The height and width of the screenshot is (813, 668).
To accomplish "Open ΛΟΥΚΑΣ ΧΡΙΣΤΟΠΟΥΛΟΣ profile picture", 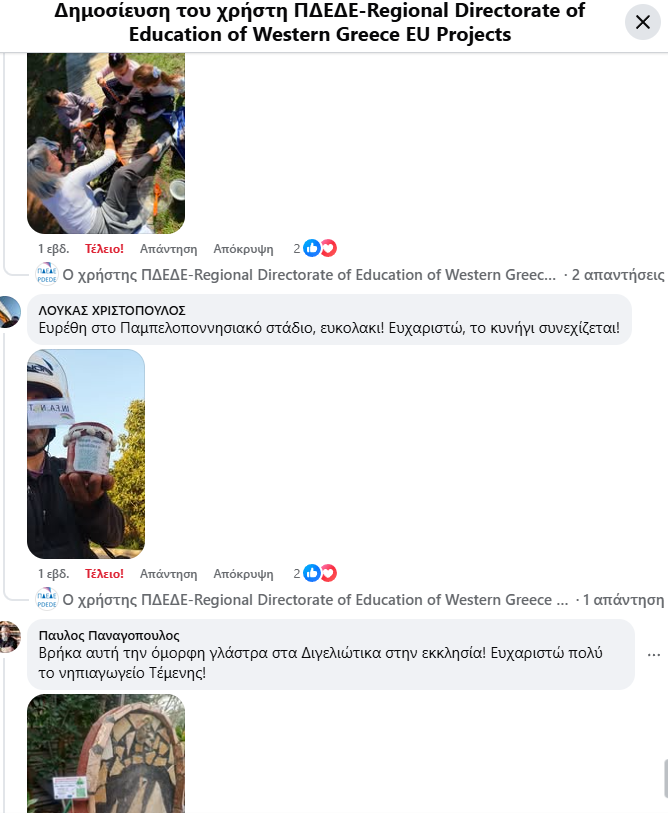I will [9, 312].
